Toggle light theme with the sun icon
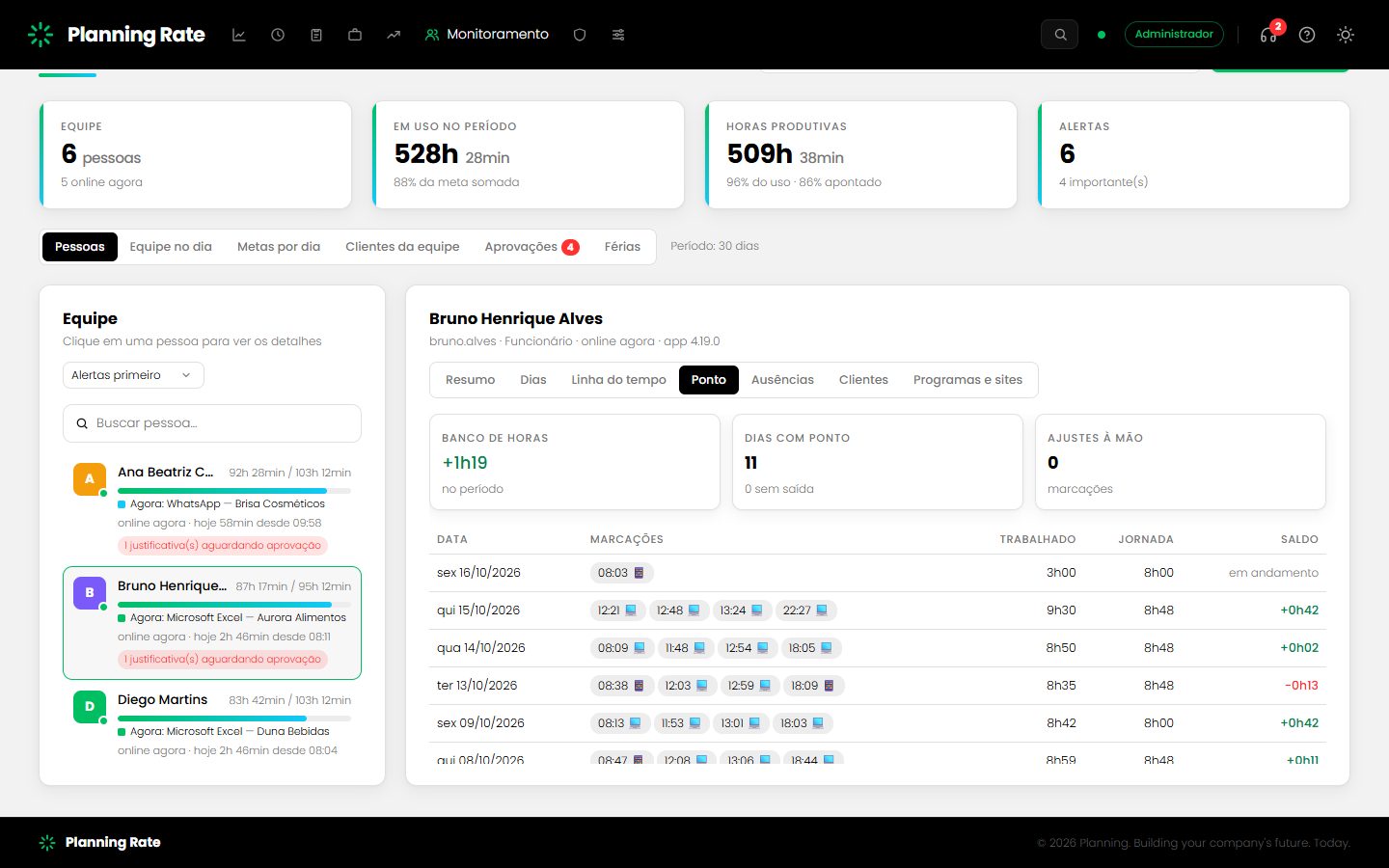 click(x=1346, y=35)
